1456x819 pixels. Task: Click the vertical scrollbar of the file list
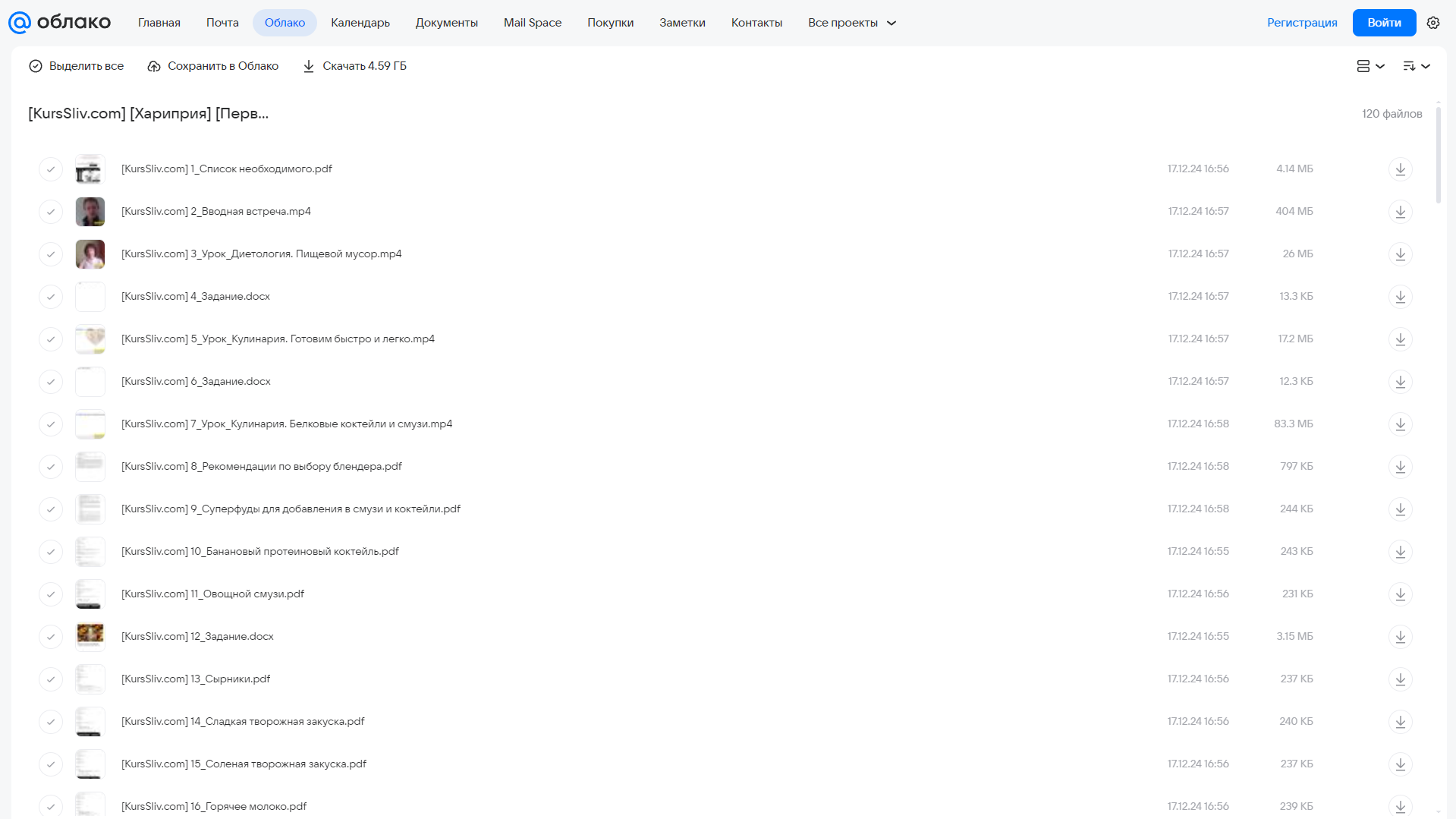pyautogui.click(x=1438, y=156)
